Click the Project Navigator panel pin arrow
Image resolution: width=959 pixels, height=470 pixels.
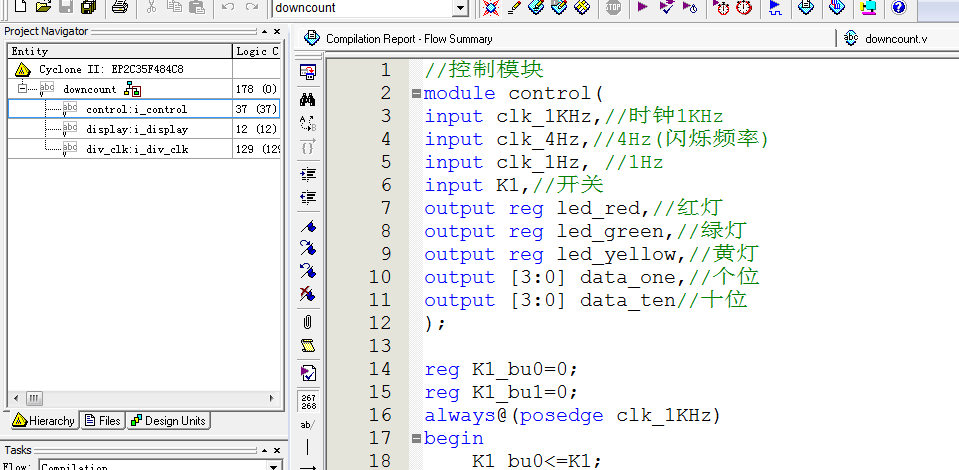[x=264, y=31]
